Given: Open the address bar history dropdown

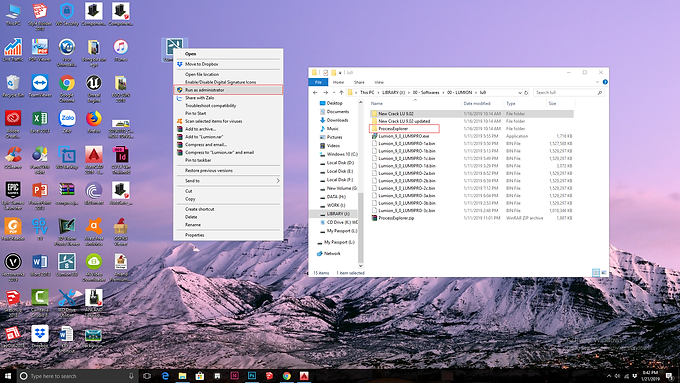Looking at the screenshot, I should [x=520, y=92].
